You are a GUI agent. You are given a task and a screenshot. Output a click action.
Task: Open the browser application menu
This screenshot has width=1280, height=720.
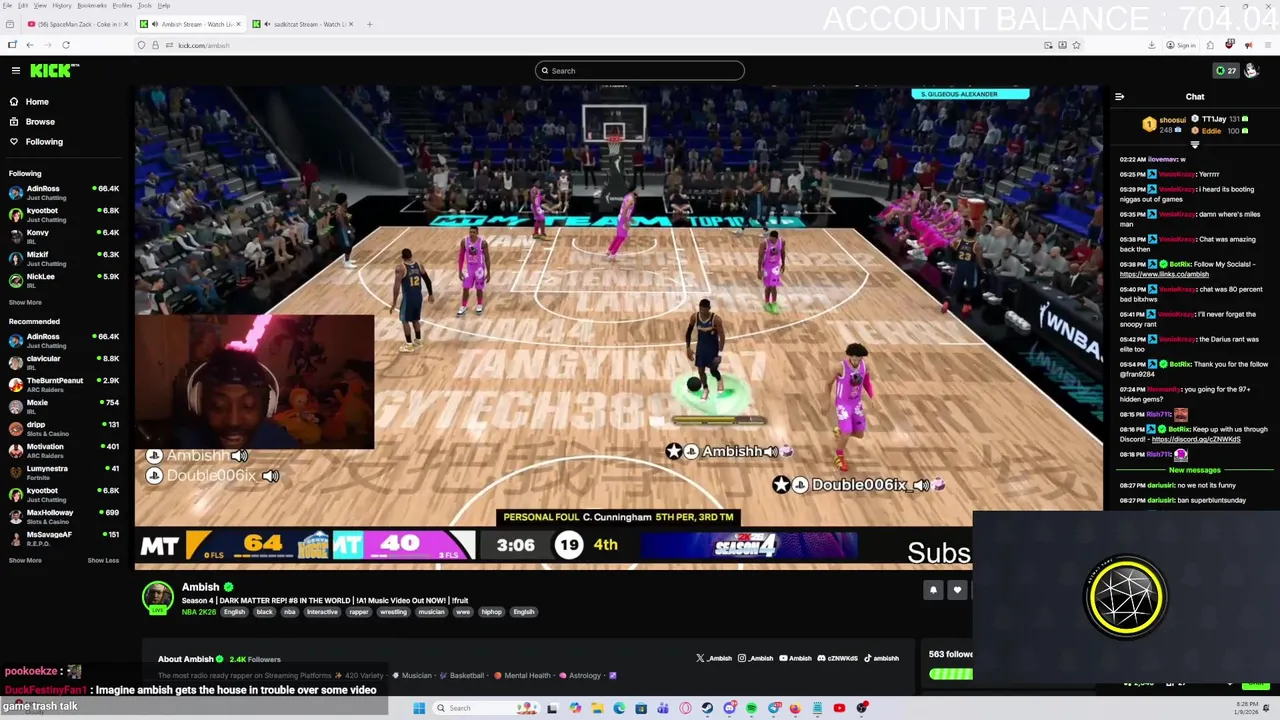point(1267,45)
